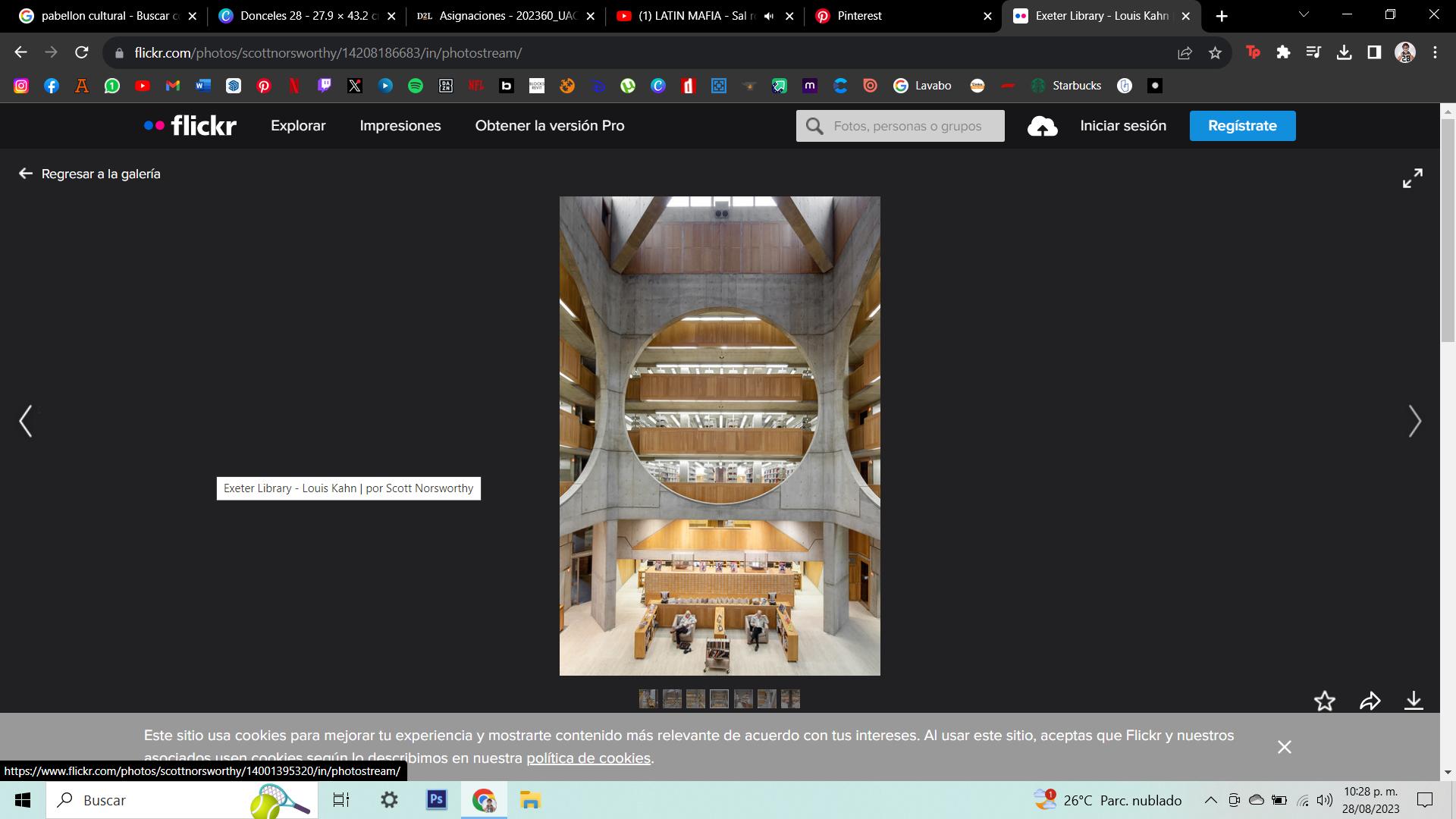Screen dimensions: 1456x819
Task: Open Spotify bookmark in bookmarks bar
Action: (x=416, y=86)
